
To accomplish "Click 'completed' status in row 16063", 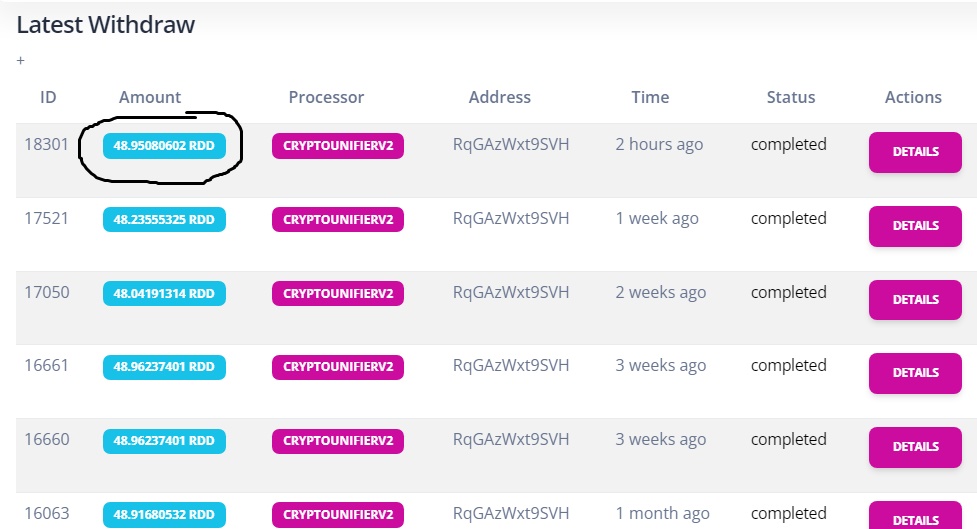I will pyautogui.click(x=789, y=514).
